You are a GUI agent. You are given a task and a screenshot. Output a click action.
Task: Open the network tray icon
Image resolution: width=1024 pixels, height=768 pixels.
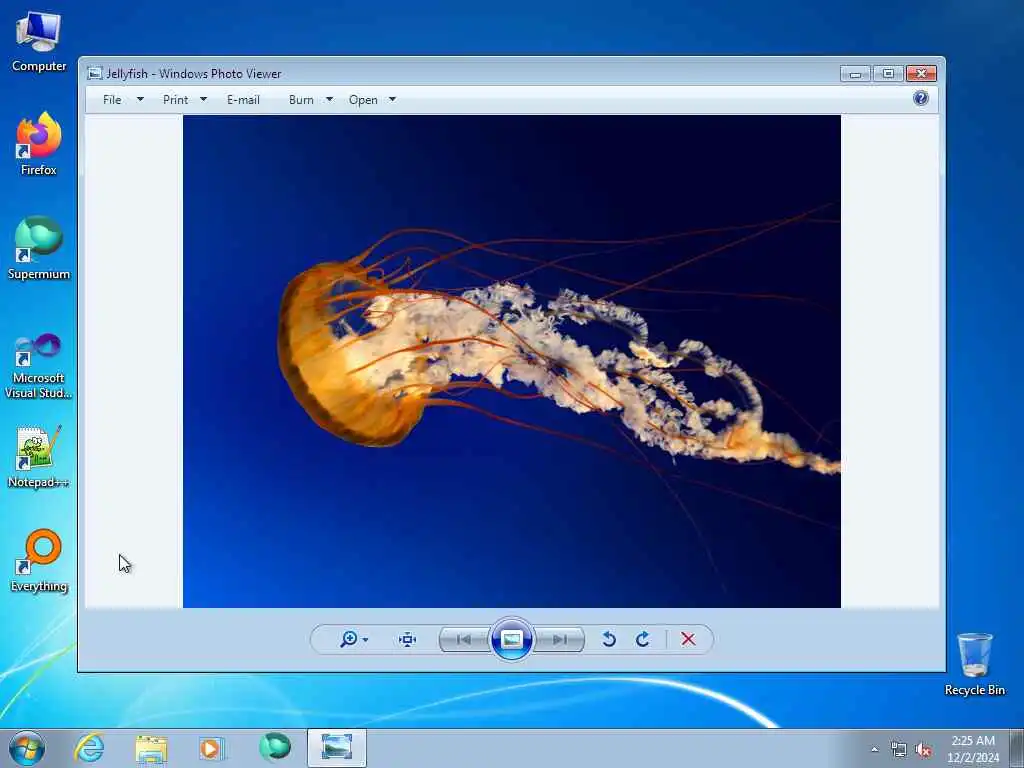click(x=899, y=749)
